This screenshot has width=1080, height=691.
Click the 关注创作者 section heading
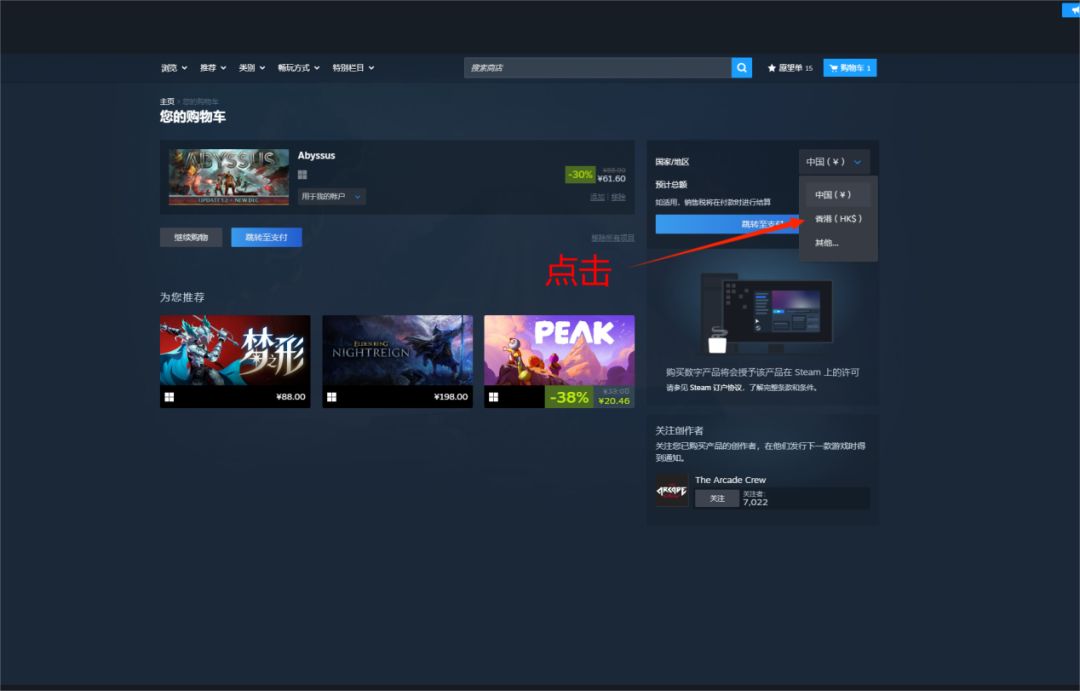pyautogui.click(x=679, y=431)
